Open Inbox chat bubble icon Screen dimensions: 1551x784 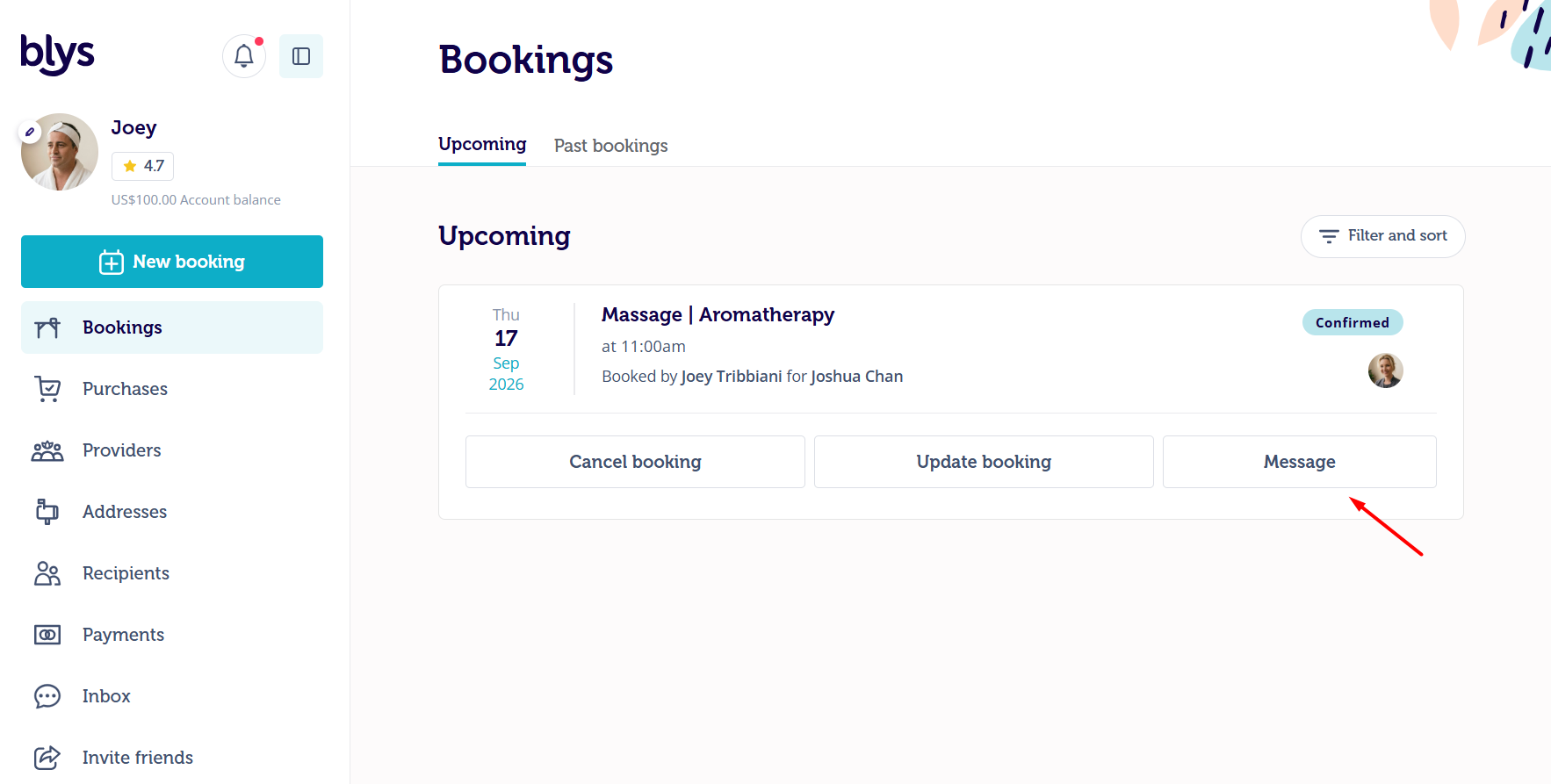pyautogui.click(x=47, y=696)
